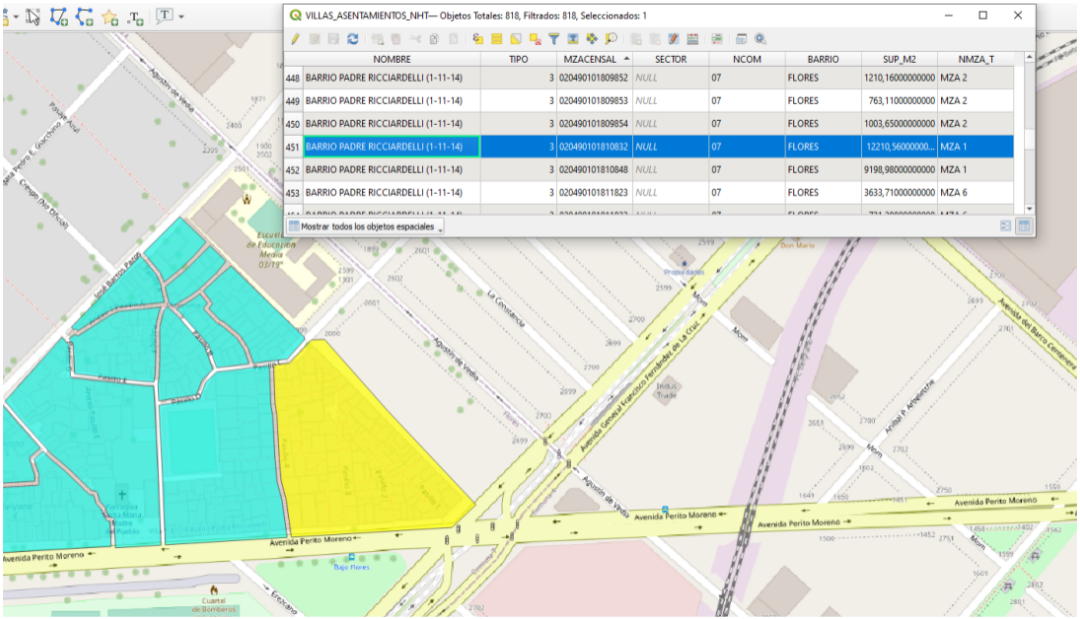Cut selected rows to clipboard

coord(415,39)
